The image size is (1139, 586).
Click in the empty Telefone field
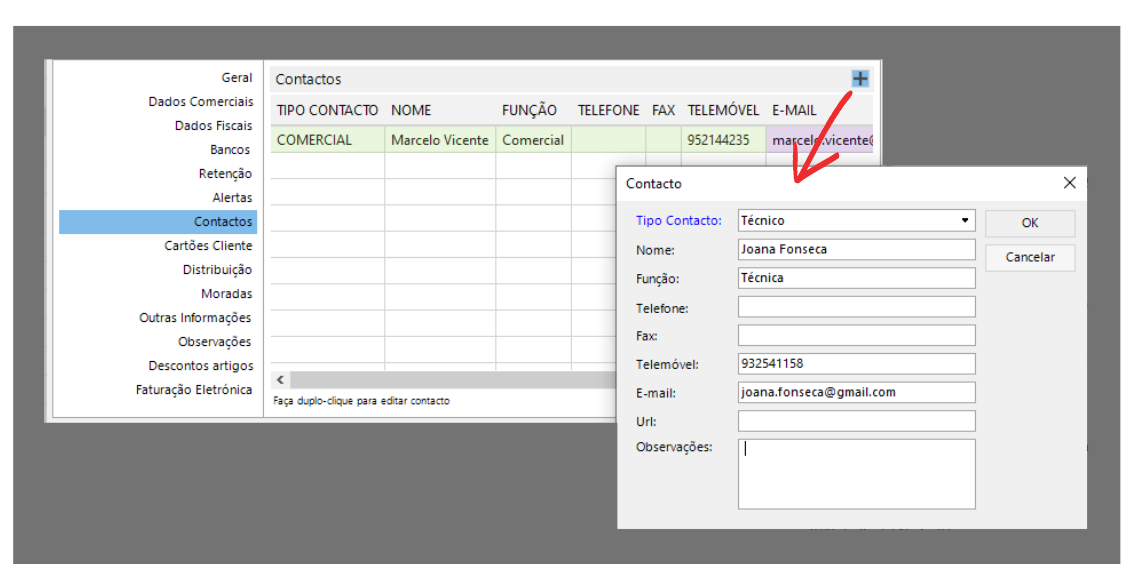(856, 307)
